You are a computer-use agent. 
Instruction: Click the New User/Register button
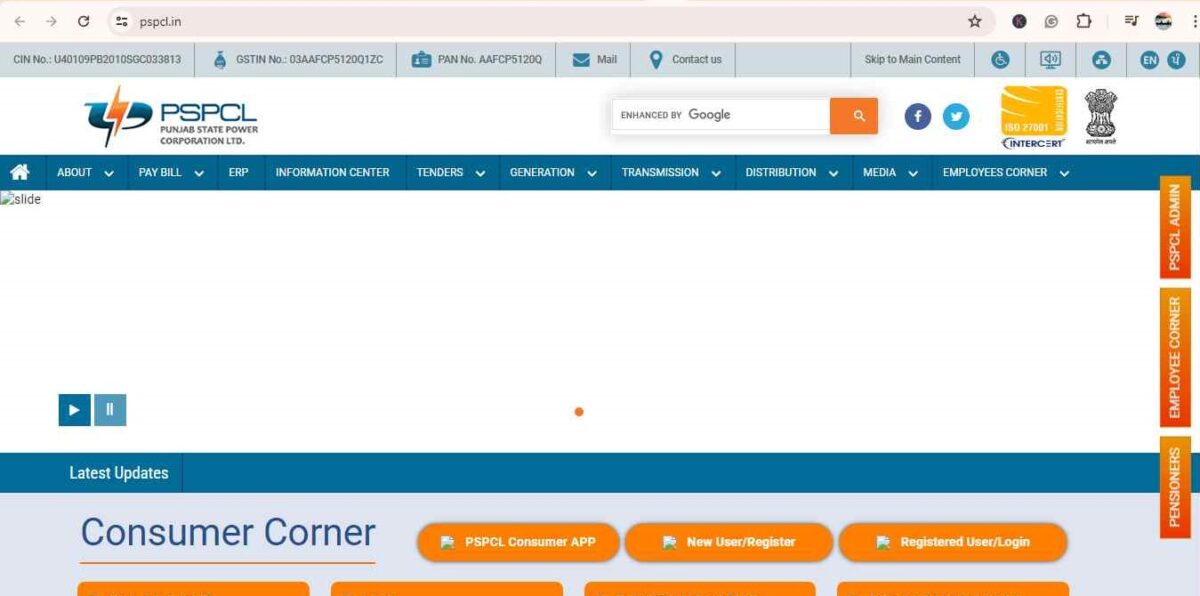(729, 542)
